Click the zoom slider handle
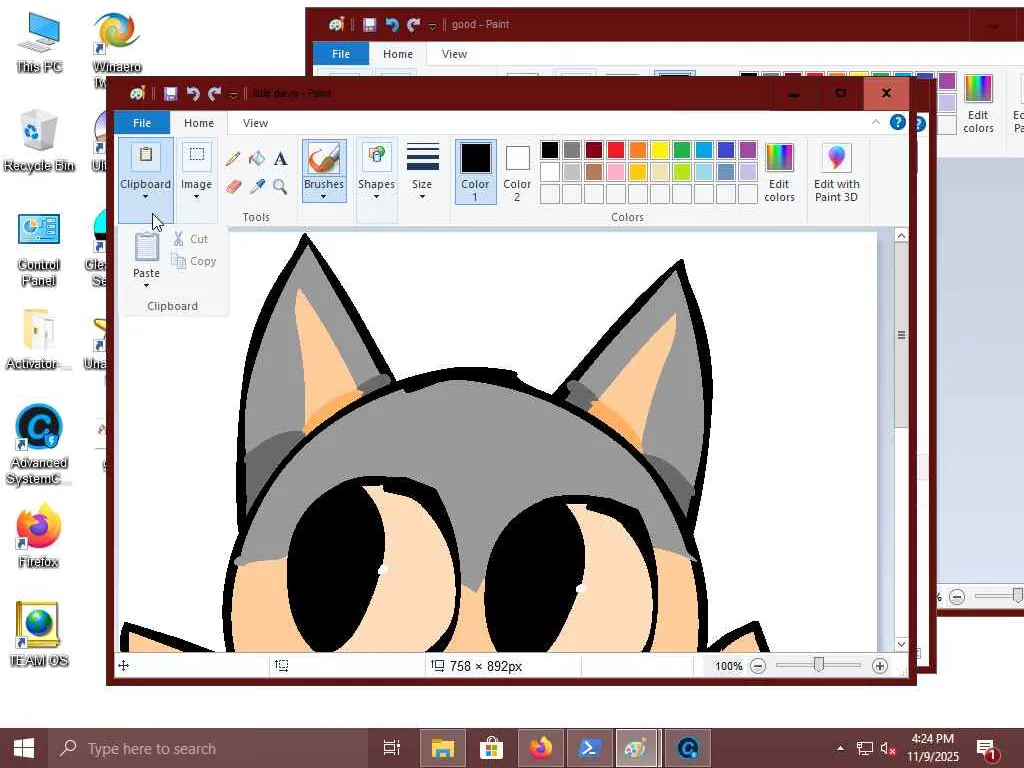 (818, 665)
